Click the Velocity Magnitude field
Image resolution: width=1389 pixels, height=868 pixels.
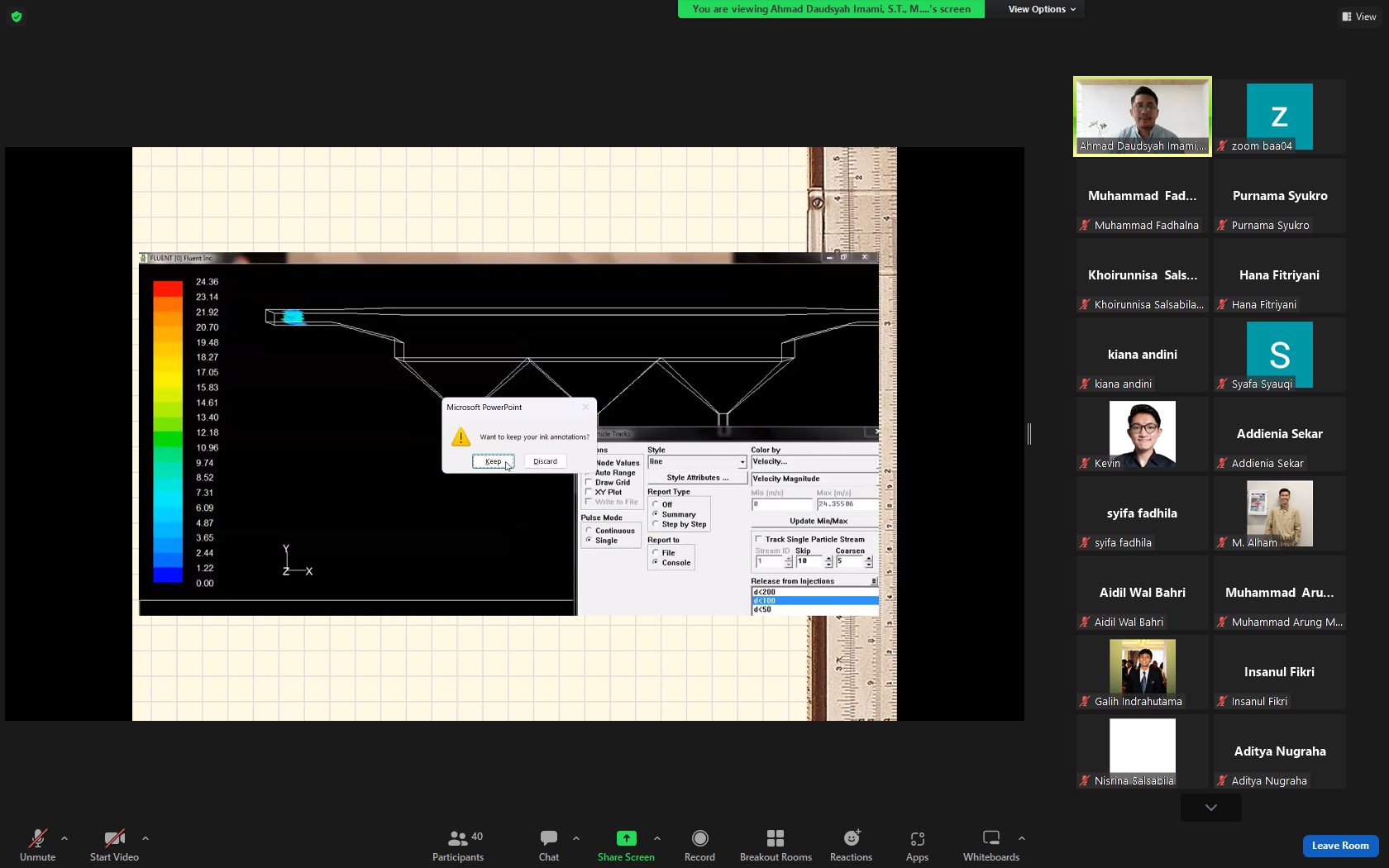tap(814, 479)
